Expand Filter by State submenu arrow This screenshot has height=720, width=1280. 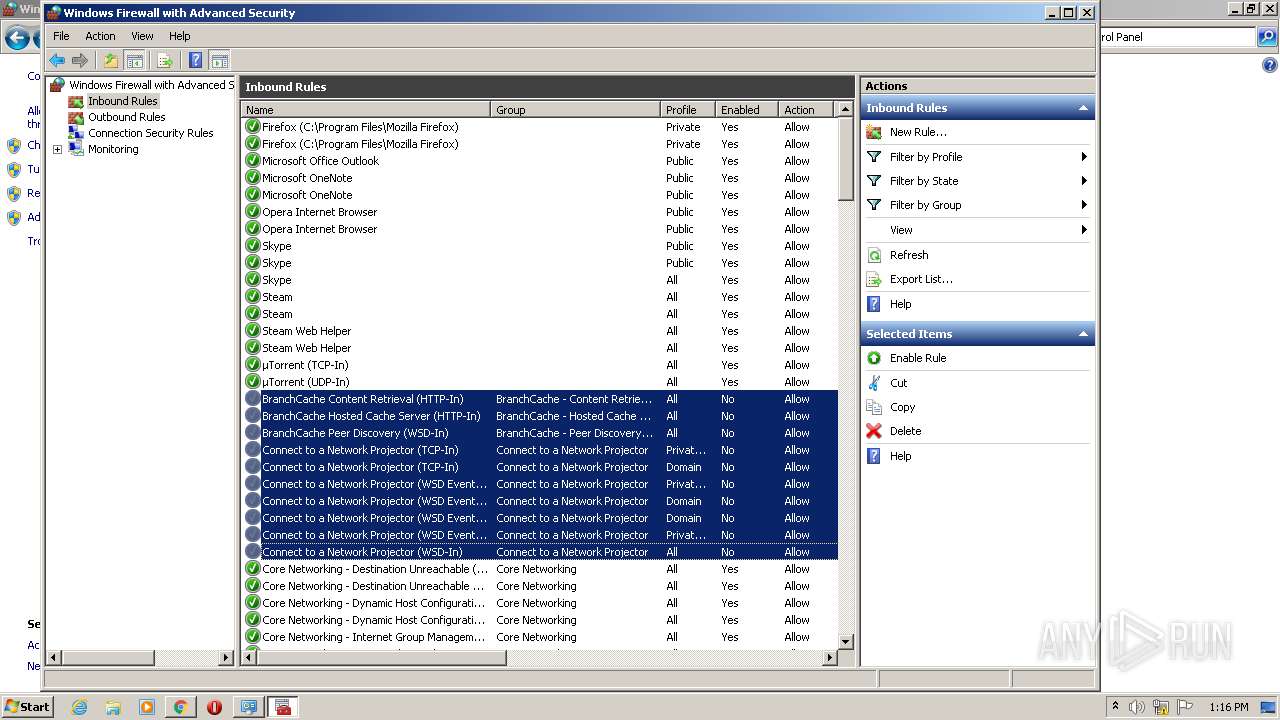click(x=1084, y=181)
